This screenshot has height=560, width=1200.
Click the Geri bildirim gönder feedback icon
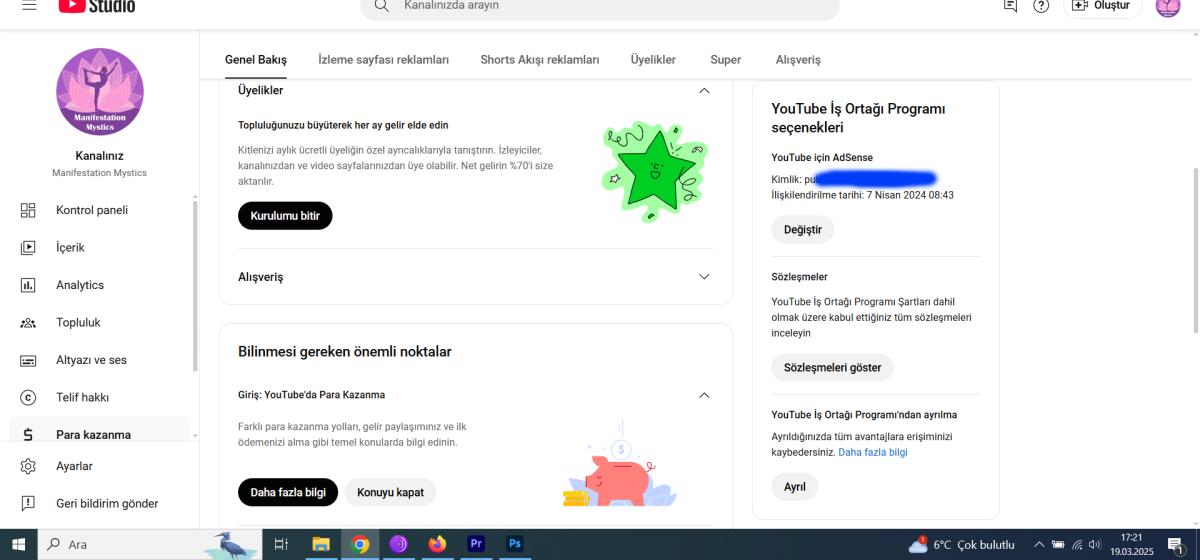tap(28, 503)
